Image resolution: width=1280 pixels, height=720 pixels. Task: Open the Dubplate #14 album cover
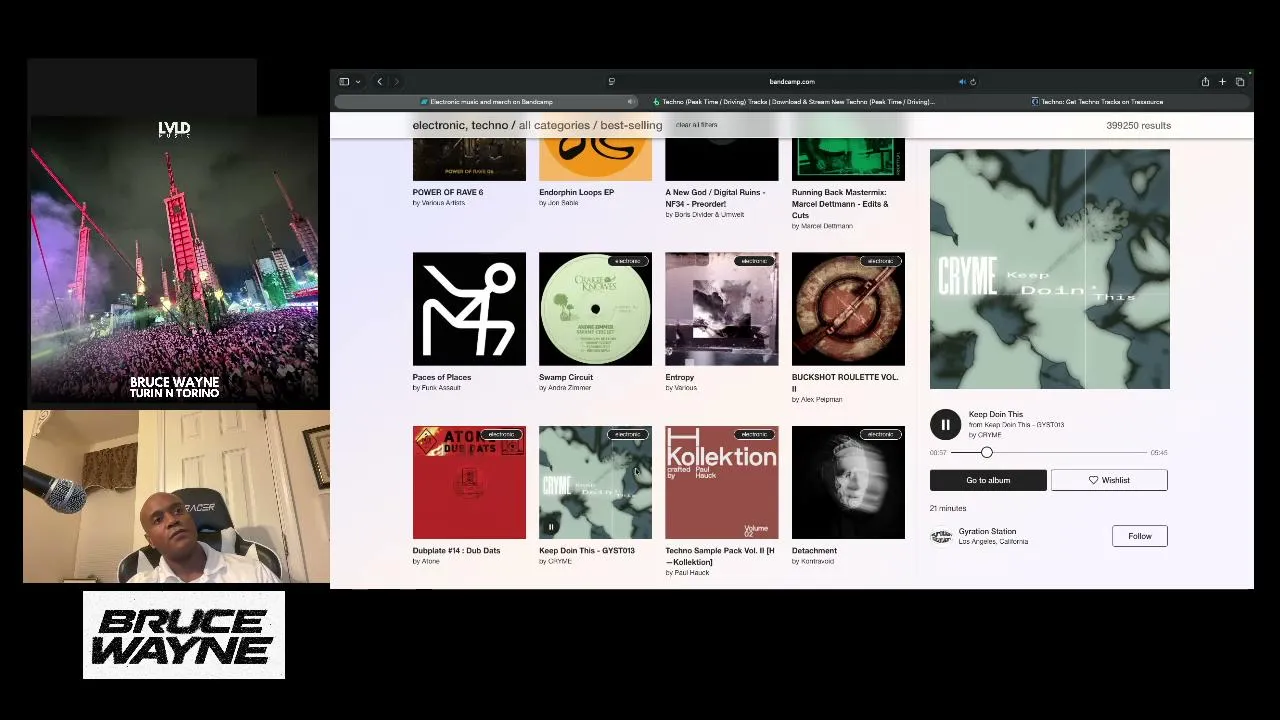469,483
